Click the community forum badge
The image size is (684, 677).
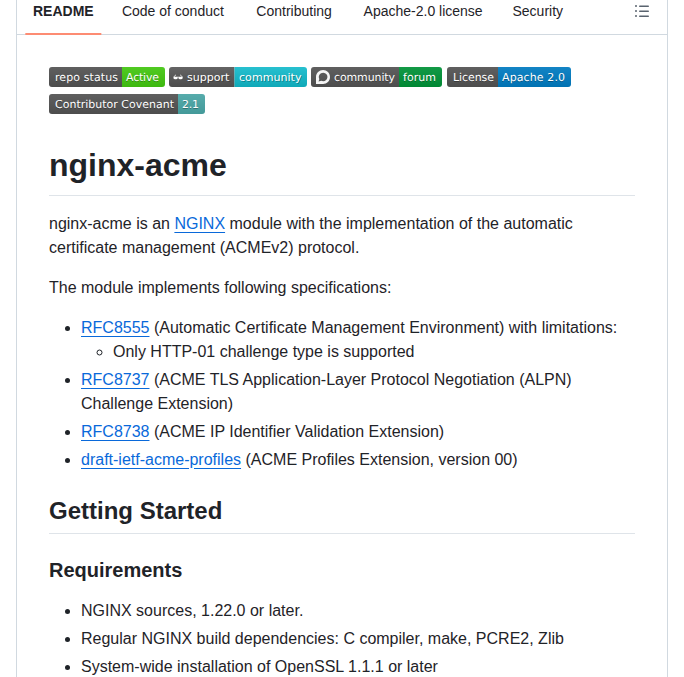[376, 77]
